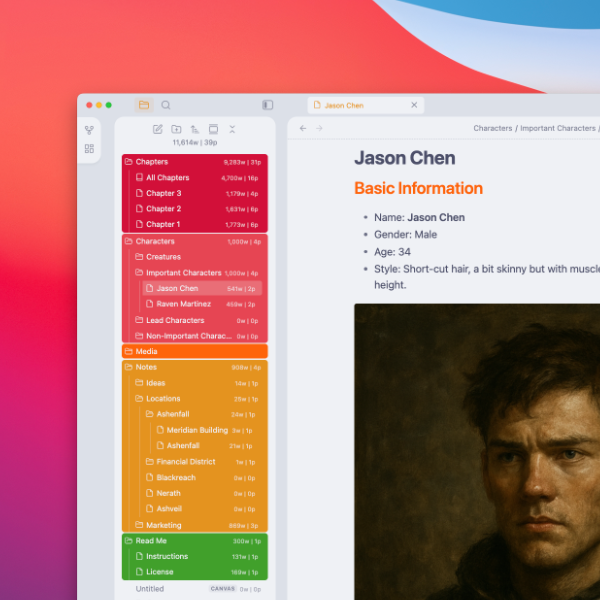Click the Age: 34 bullet line
Screen dimensions: 600x600
pyautogui.click(x=392, y=252)
